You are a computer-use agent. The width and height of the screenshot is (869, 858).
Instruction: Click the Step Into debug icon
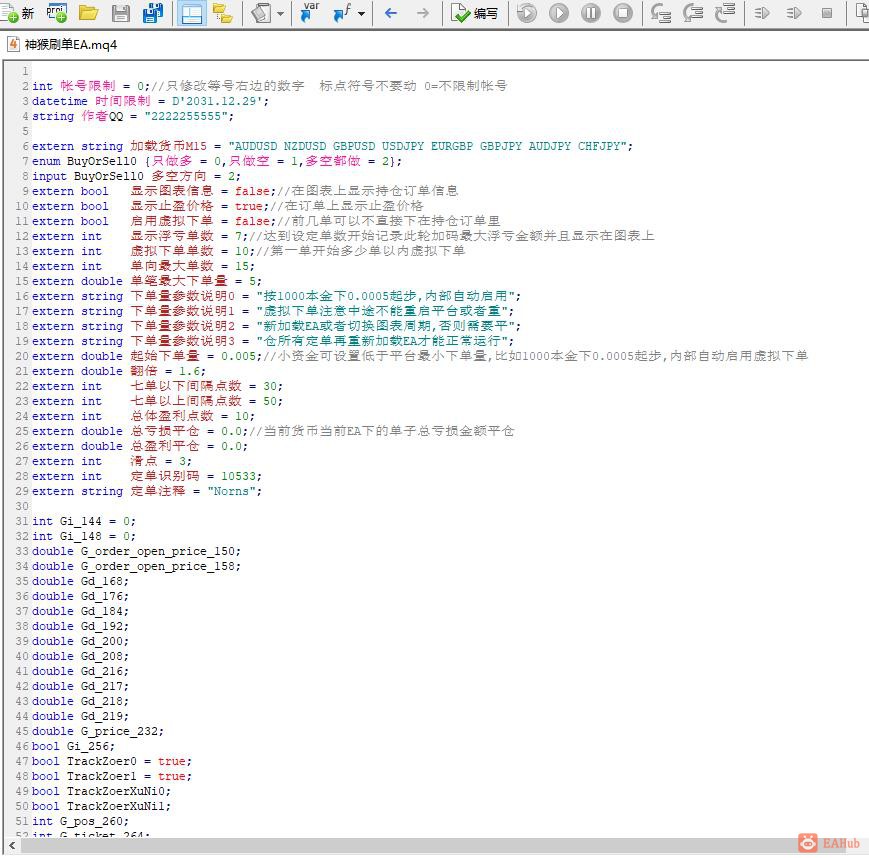661,13
